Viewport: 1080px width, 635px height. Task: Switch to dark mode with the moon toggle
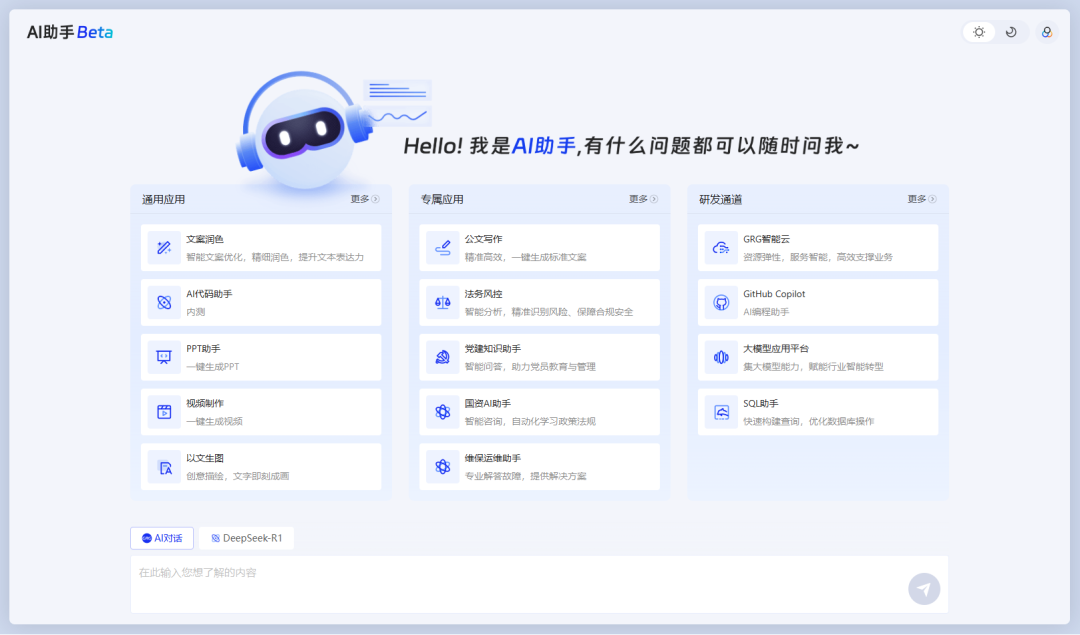[x=1011, y=32]
